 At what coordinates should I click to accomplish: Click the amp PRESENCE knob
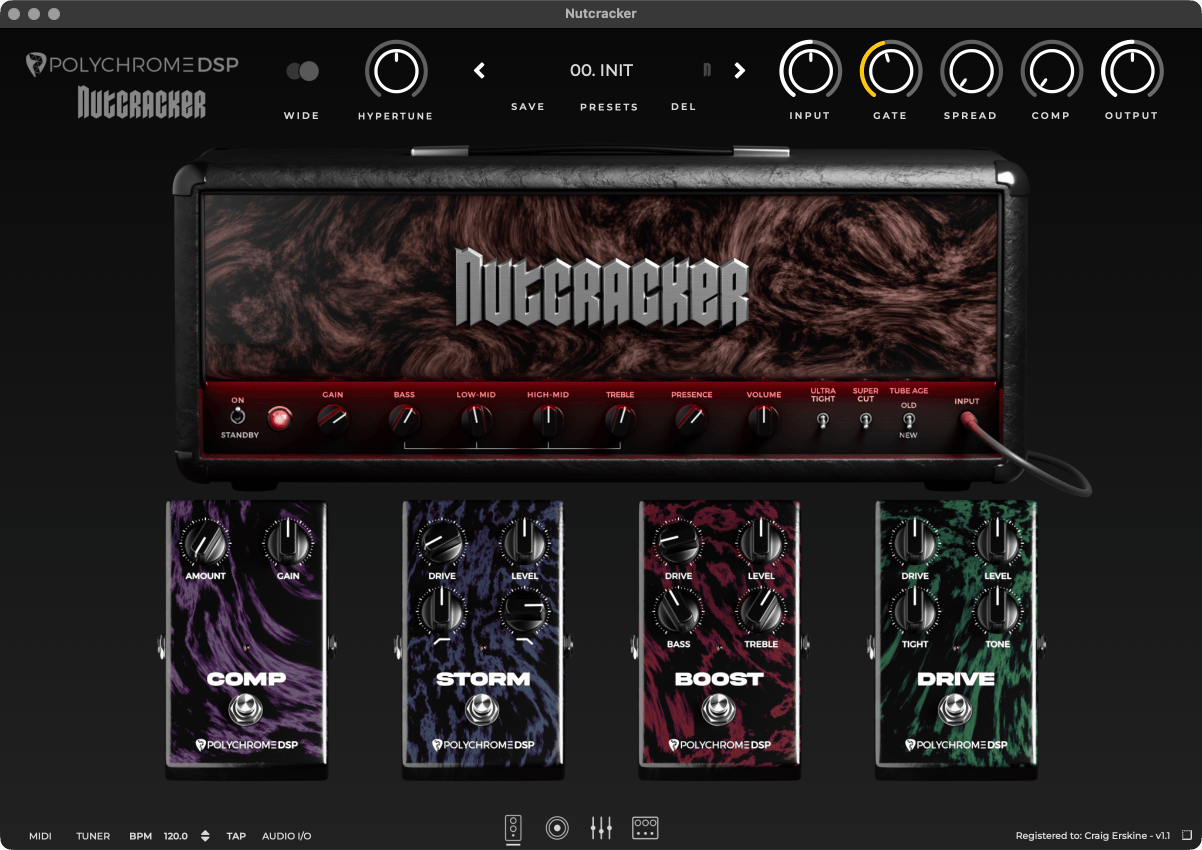692,421
